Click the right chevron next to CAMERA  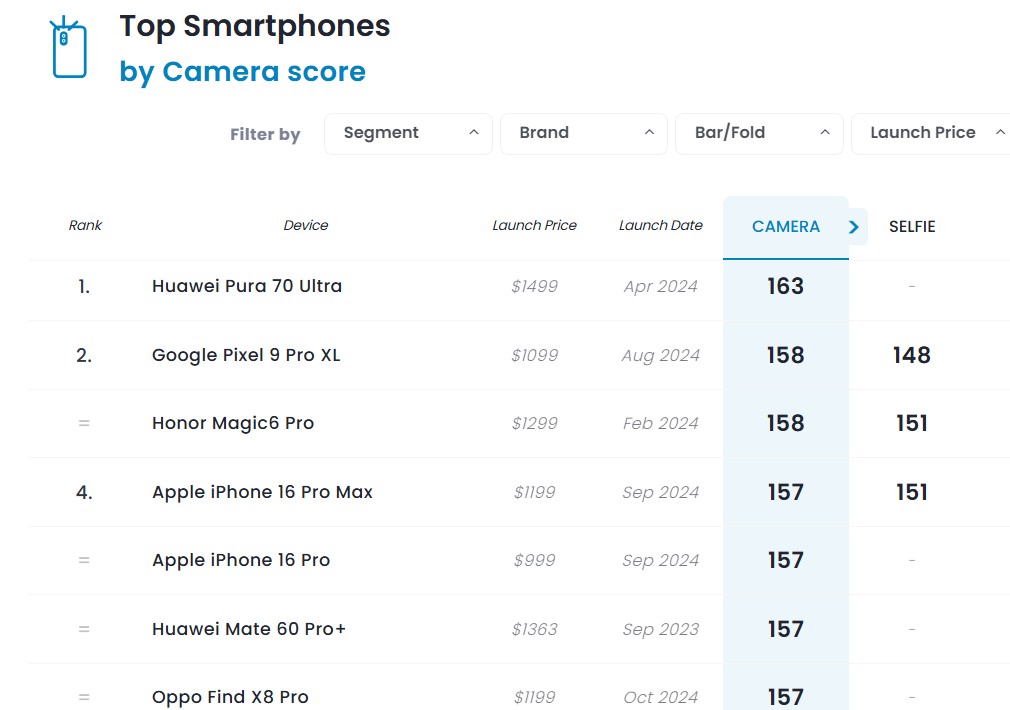pos(854,227)
